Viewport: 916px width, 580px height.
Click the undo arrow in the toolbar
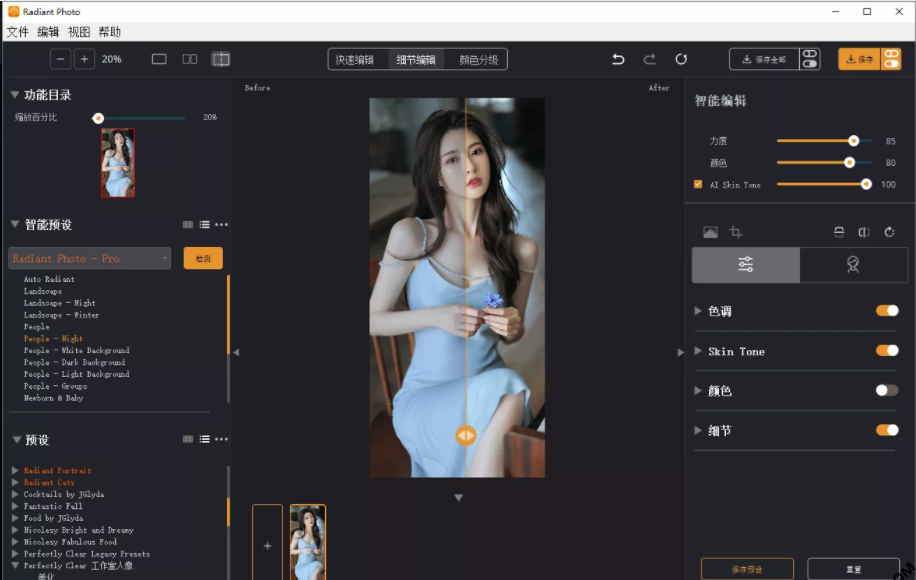[x=618, y=59]
